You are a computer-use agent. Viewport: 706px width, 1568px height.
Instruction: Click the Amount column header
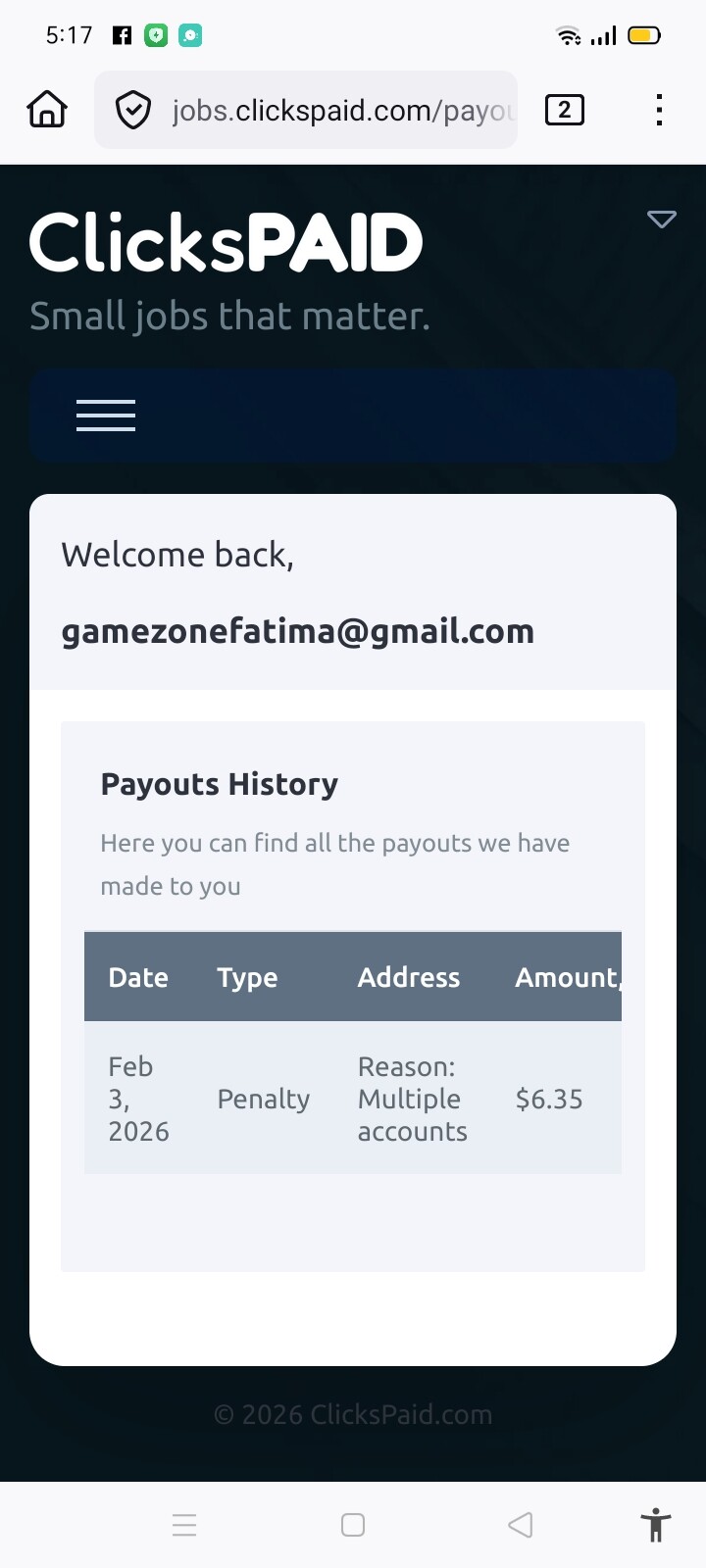(x=567, y=977)
